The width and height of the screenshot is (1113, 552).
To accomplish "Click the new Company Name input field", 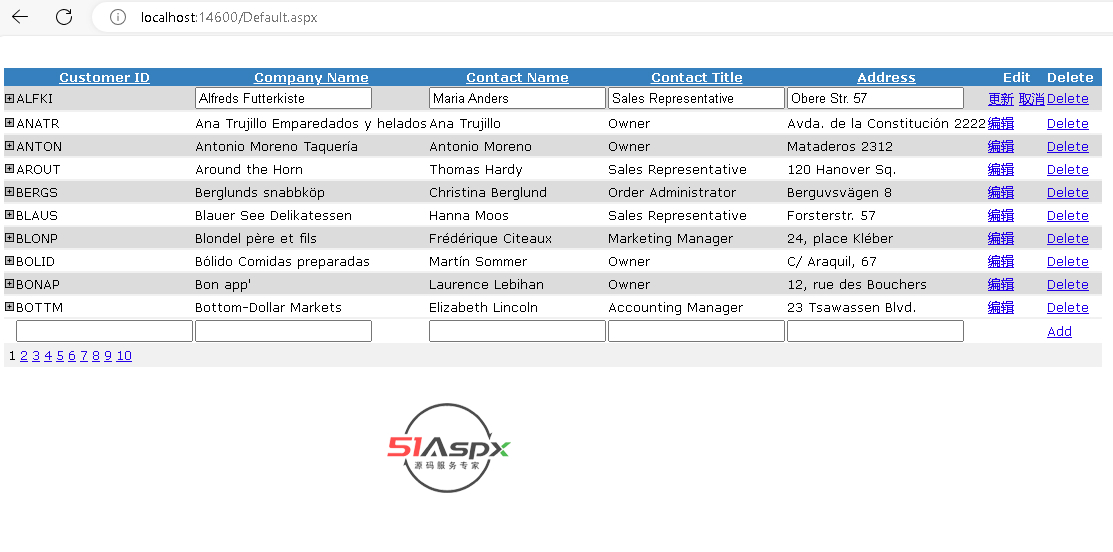I will click(x=283, y=331).
